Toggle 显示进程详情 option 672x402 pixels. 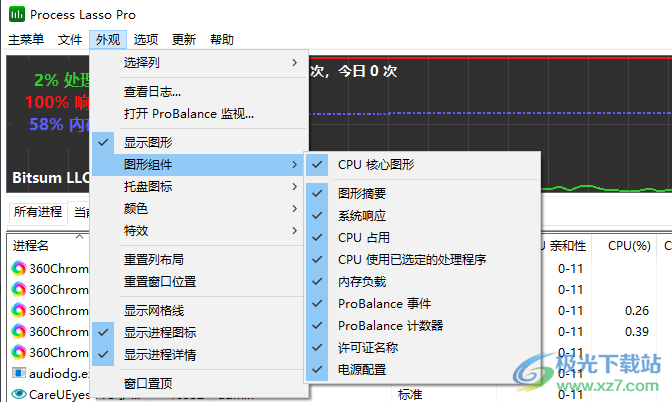click(x=200, y=354)
